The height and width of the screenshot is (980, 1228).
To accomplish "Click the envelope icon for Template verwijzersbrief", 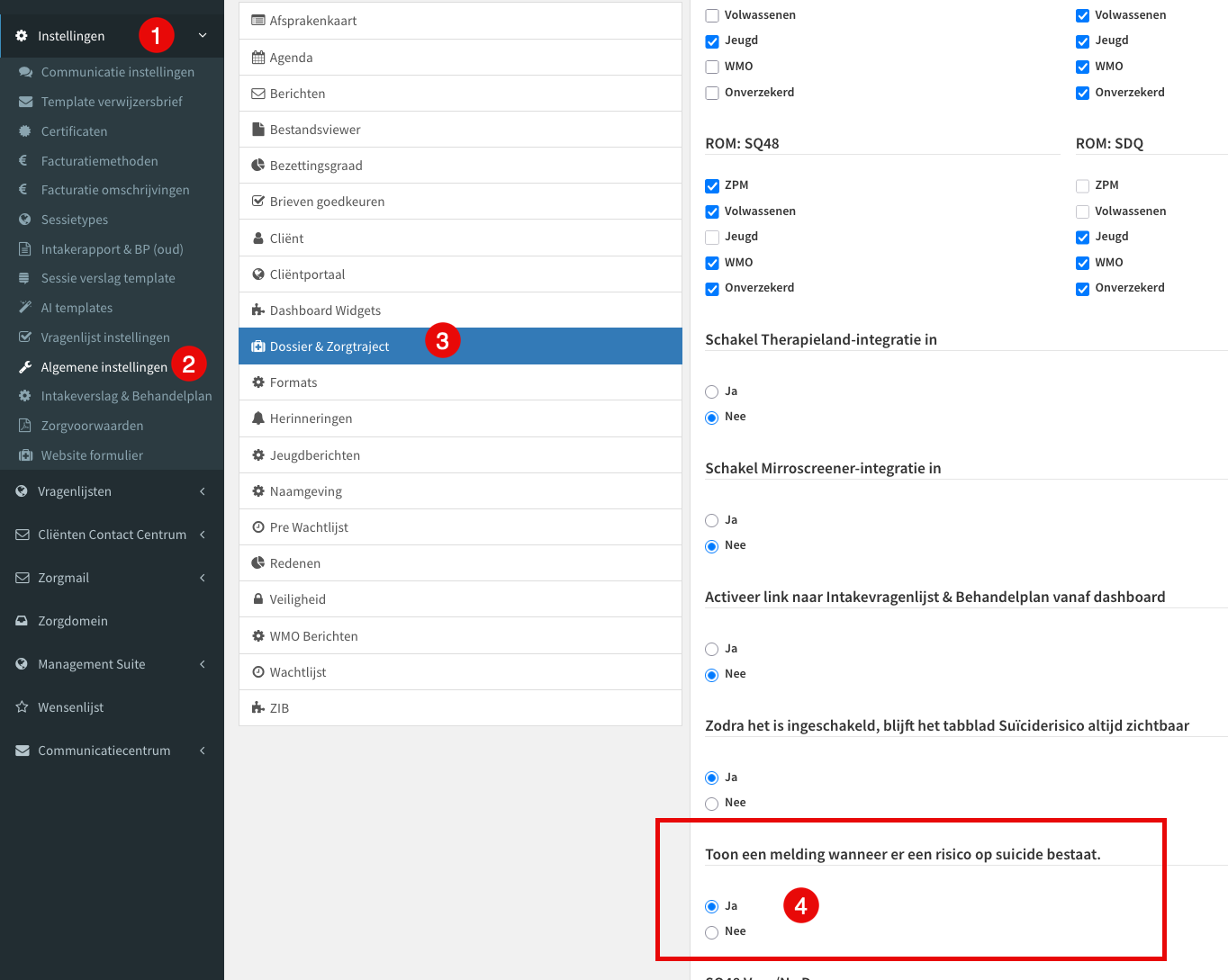I will point(25,102).
